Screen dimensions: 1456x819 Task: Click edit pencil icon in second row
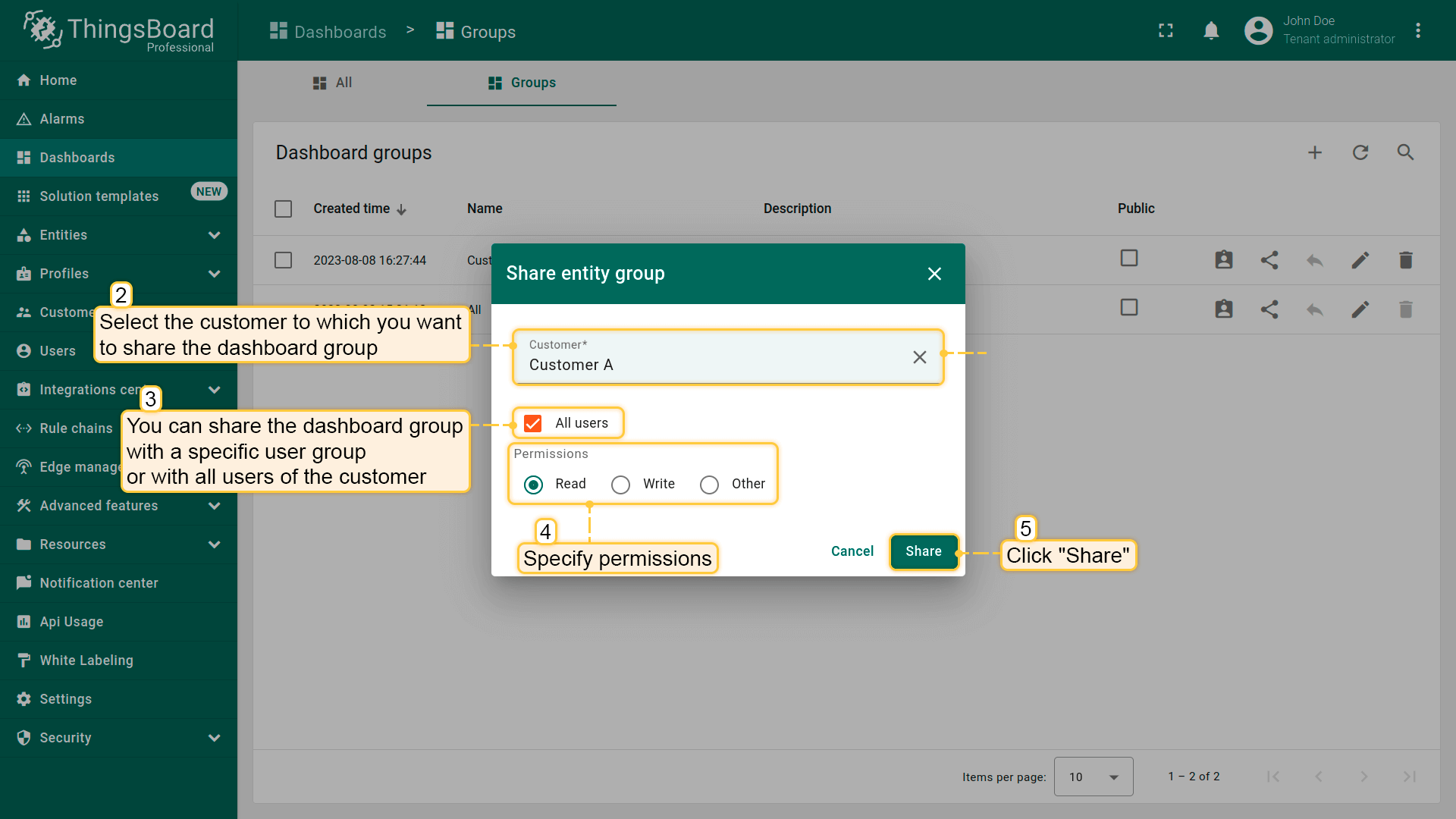1360,309
